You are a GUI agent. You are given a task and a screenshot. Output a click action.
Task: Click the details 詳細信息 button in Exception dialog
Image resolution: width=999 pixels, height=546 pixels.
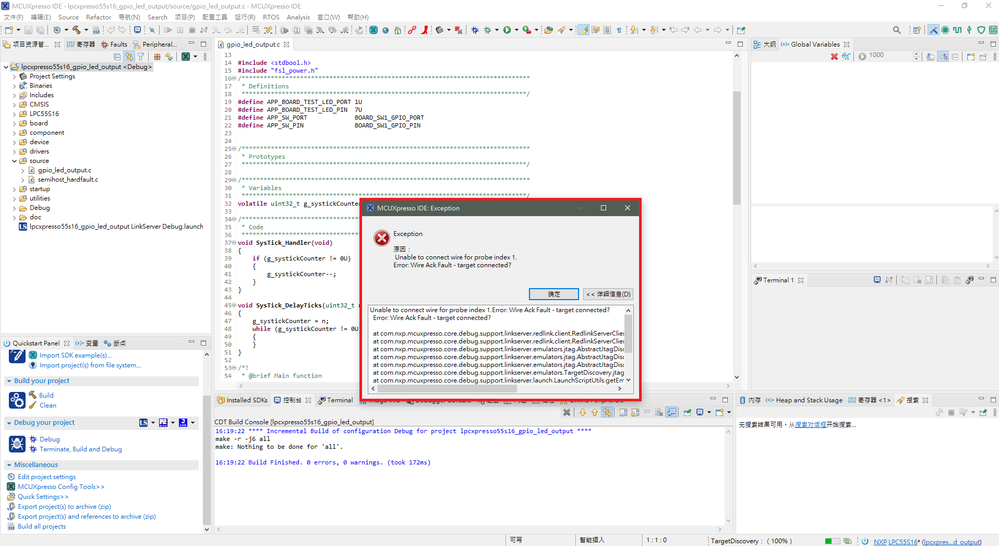pos(608,294)
